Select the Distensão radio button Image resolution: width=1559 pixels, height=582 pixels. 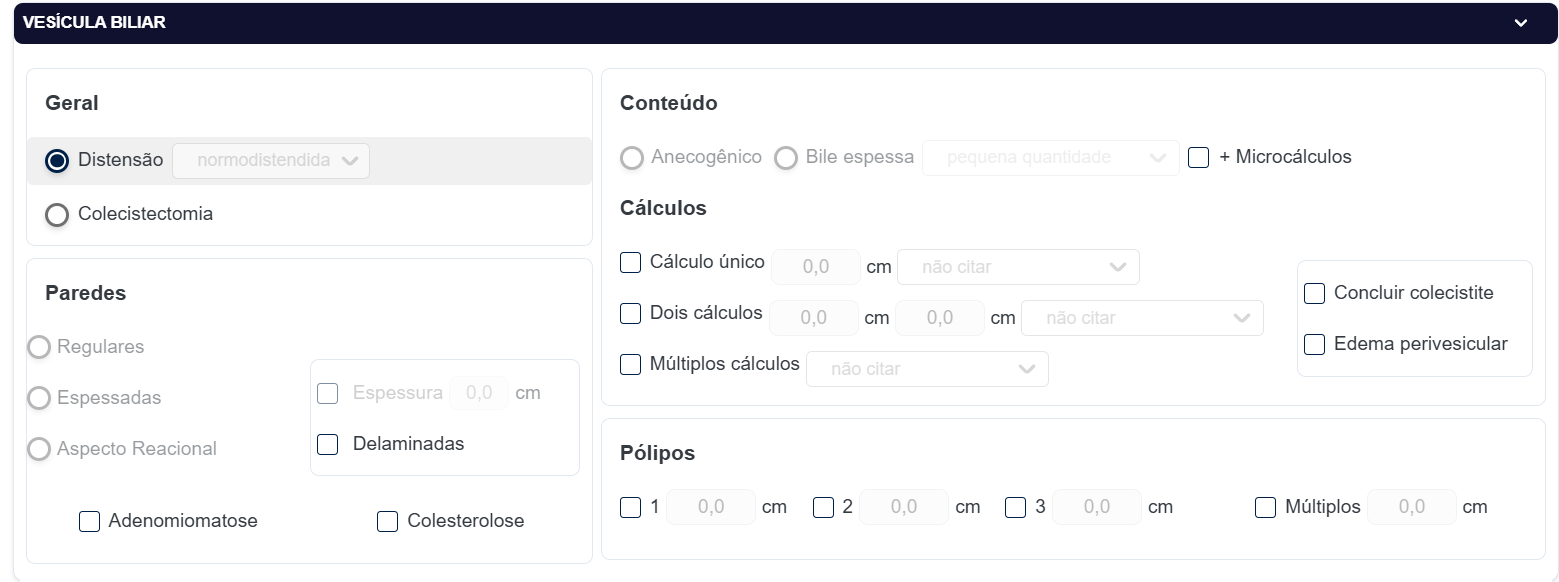(57, 161)
